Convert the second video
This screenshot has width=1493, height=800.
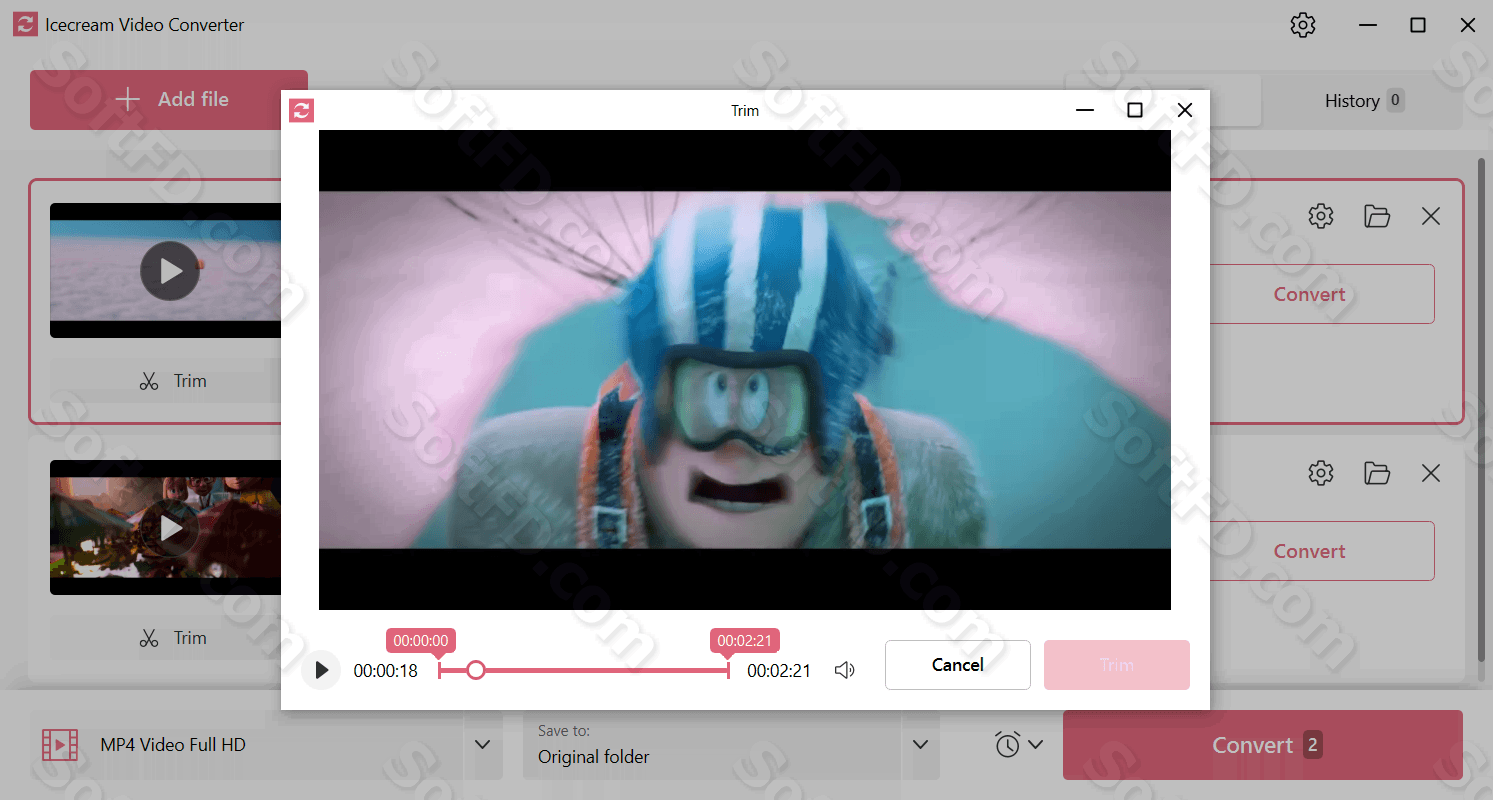click(1309, 551)
